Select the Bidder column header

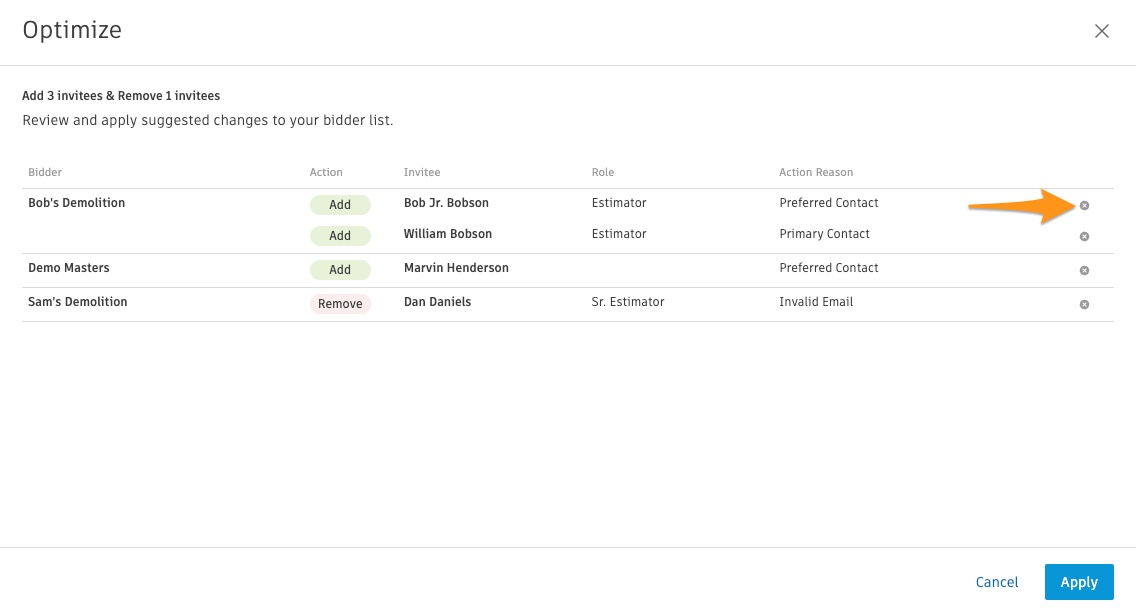pyautogui.click(x=45, y=172)
